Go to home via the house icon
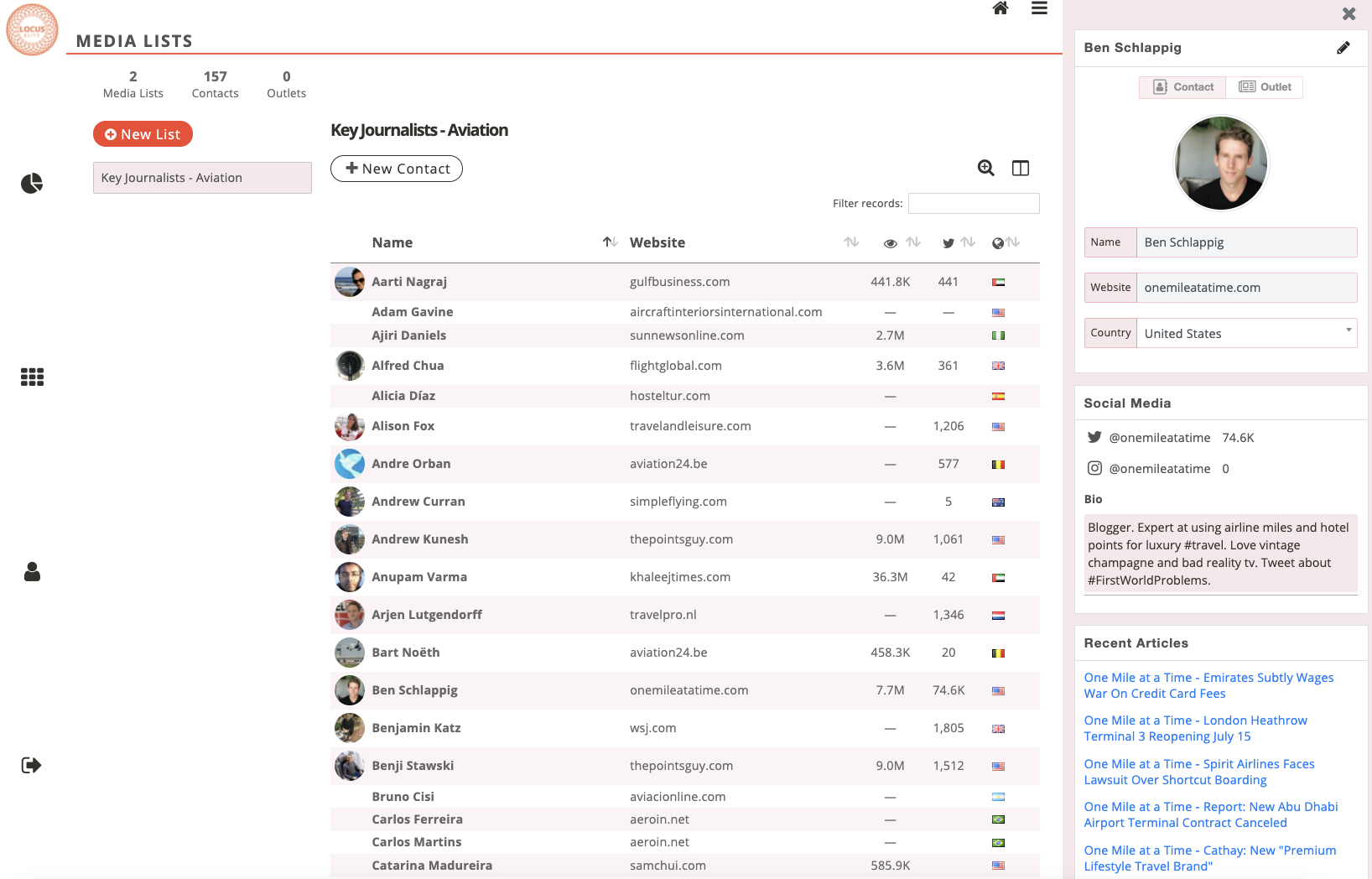The height and width of the screenshot is (879, 1372). tap(1000, 8)
